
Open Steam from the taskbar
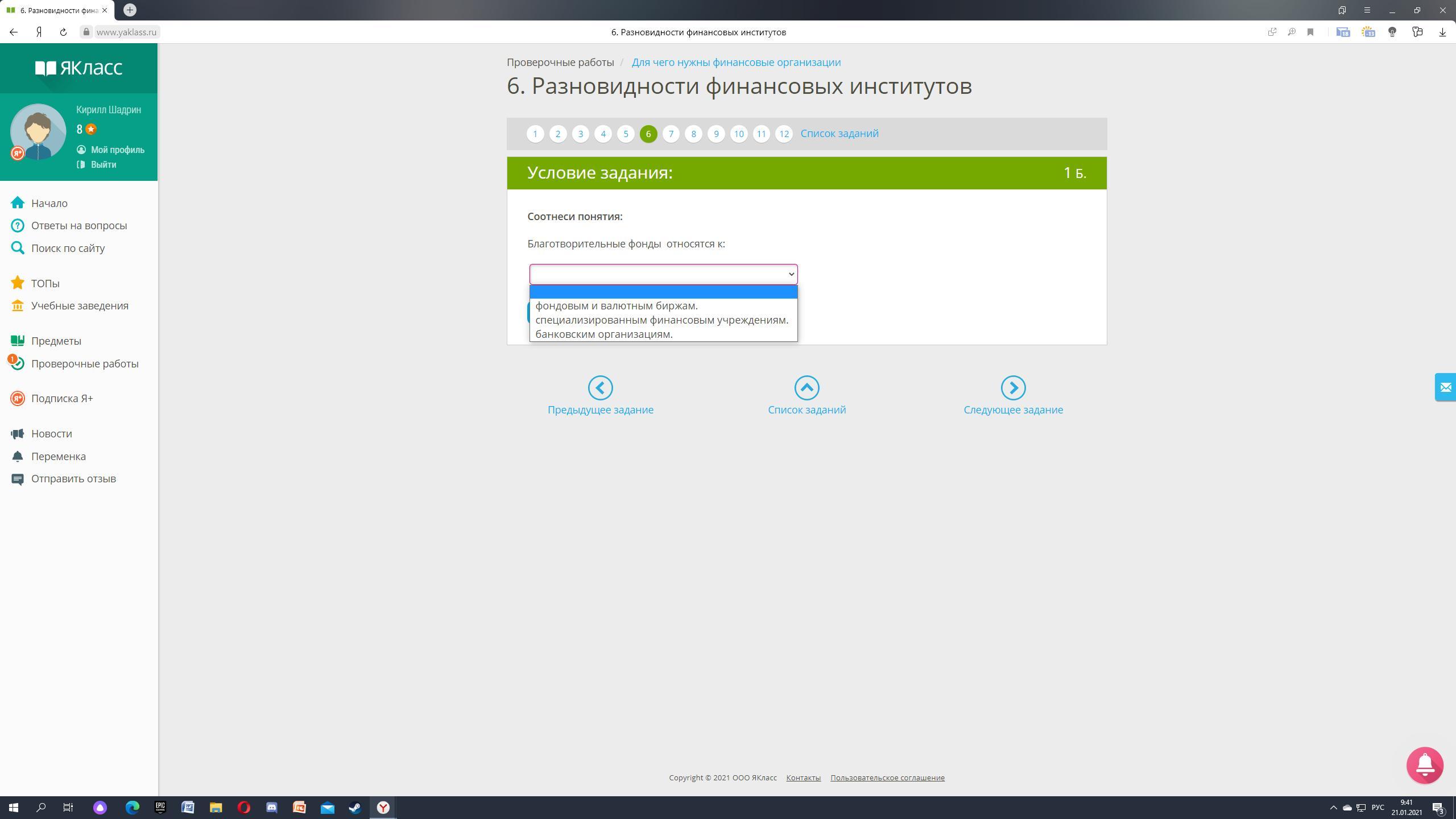tap(355, 808)
